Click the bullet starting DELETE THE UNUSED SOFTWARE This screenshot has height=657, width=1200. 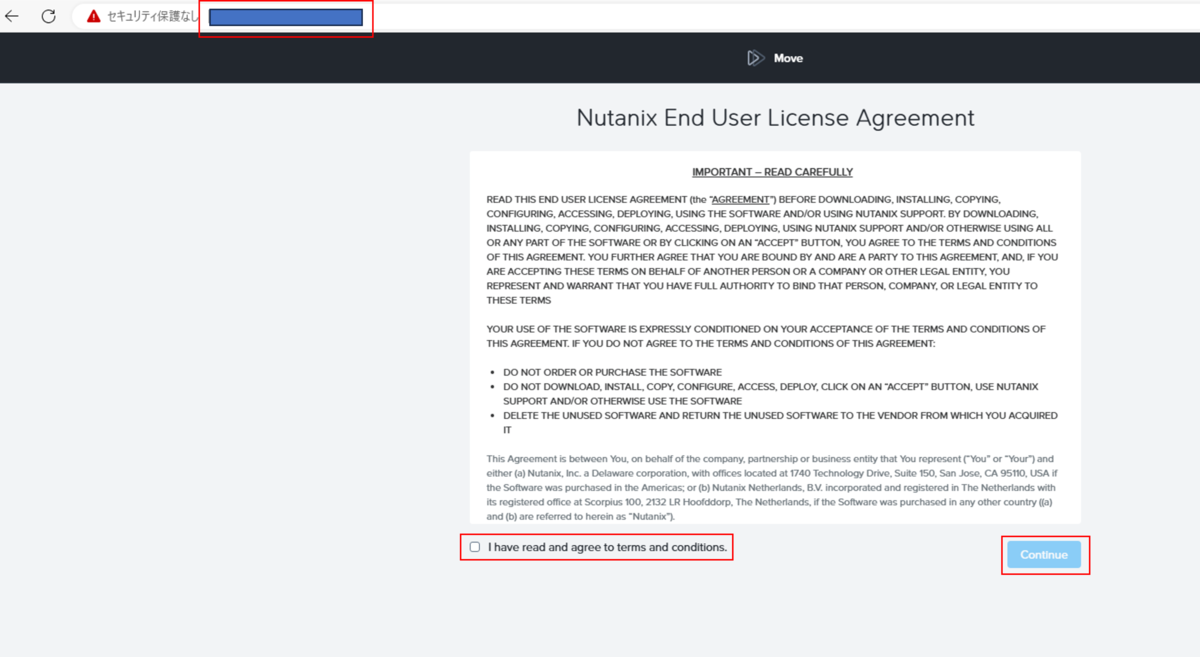tap(780, 422)
